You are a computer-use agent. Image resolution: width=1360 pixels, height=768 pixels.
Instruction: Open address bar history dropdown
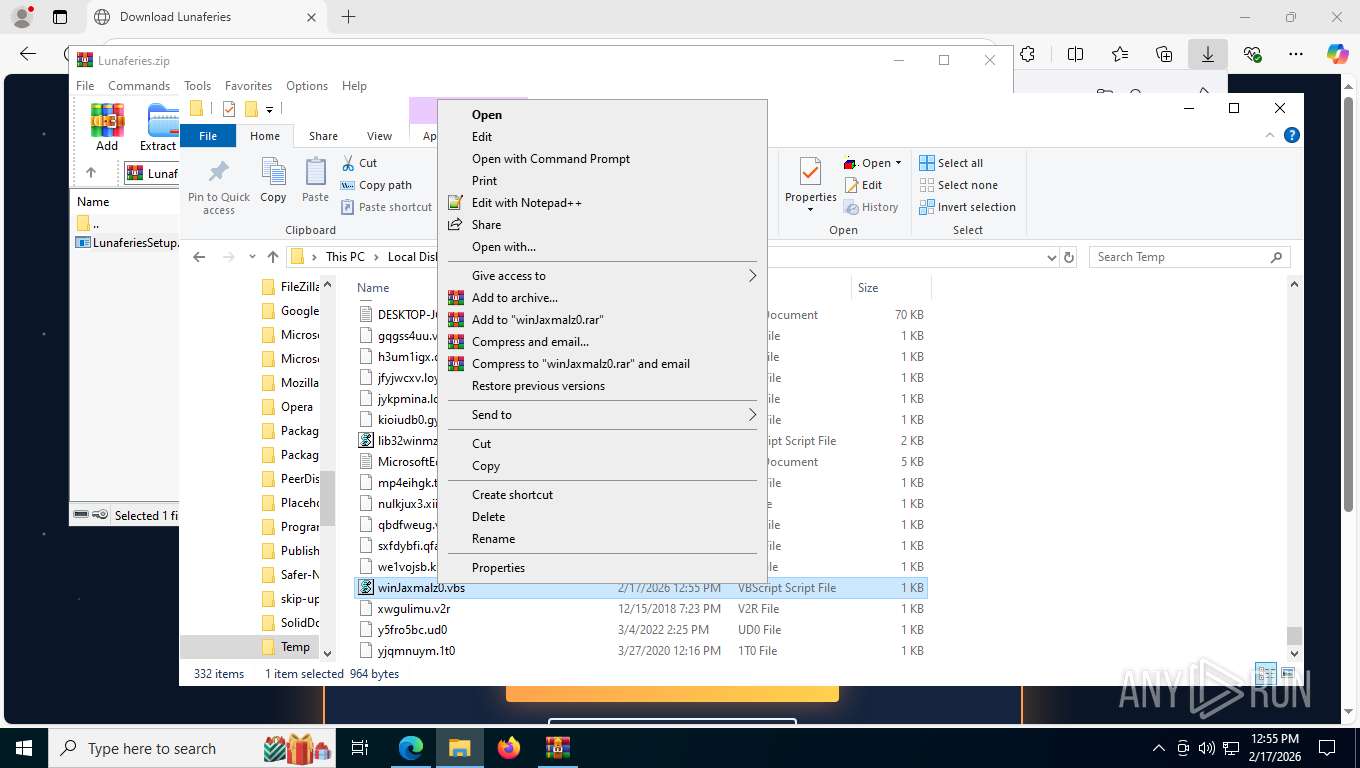tap(1051, 257)
